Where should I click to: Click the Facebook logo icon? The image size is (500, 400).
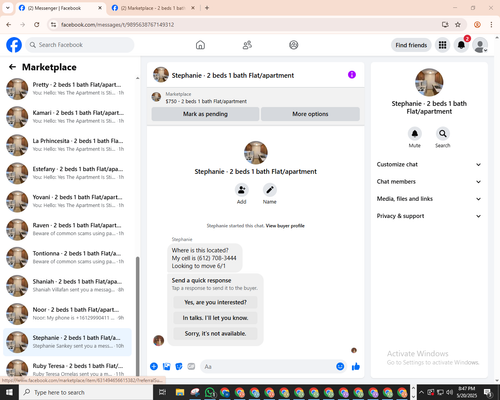[x=14, y=45]
